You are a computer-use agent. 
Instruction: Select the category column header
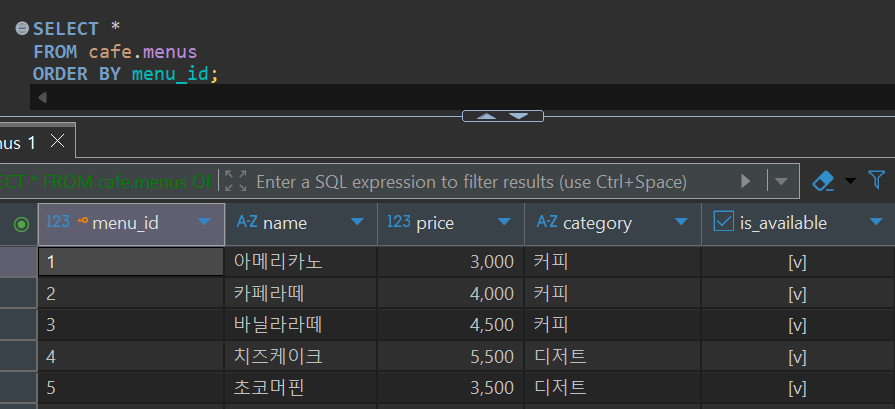point(613,224)
